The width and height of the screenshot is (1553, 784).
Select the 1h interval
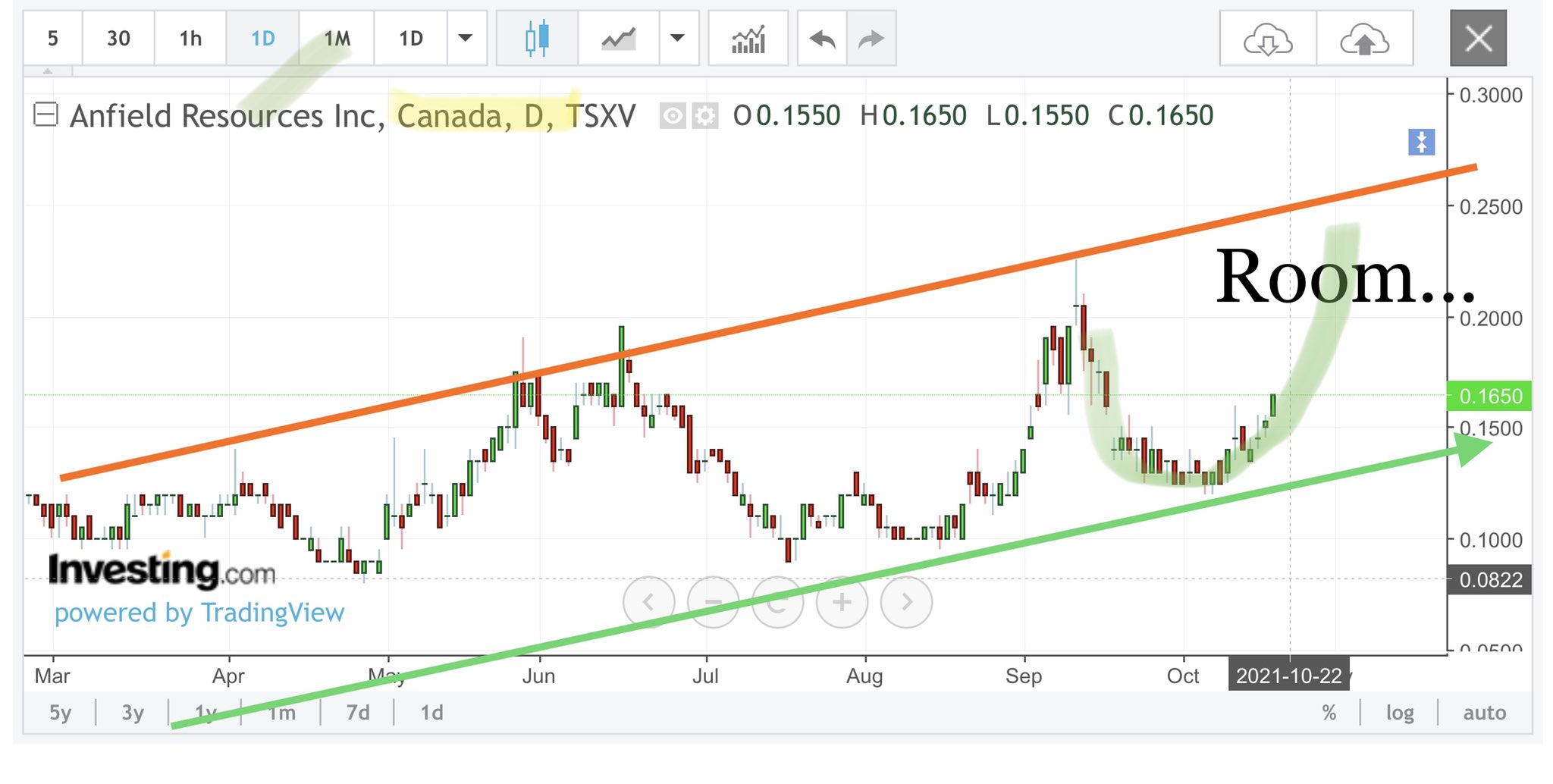click(190, 38)
